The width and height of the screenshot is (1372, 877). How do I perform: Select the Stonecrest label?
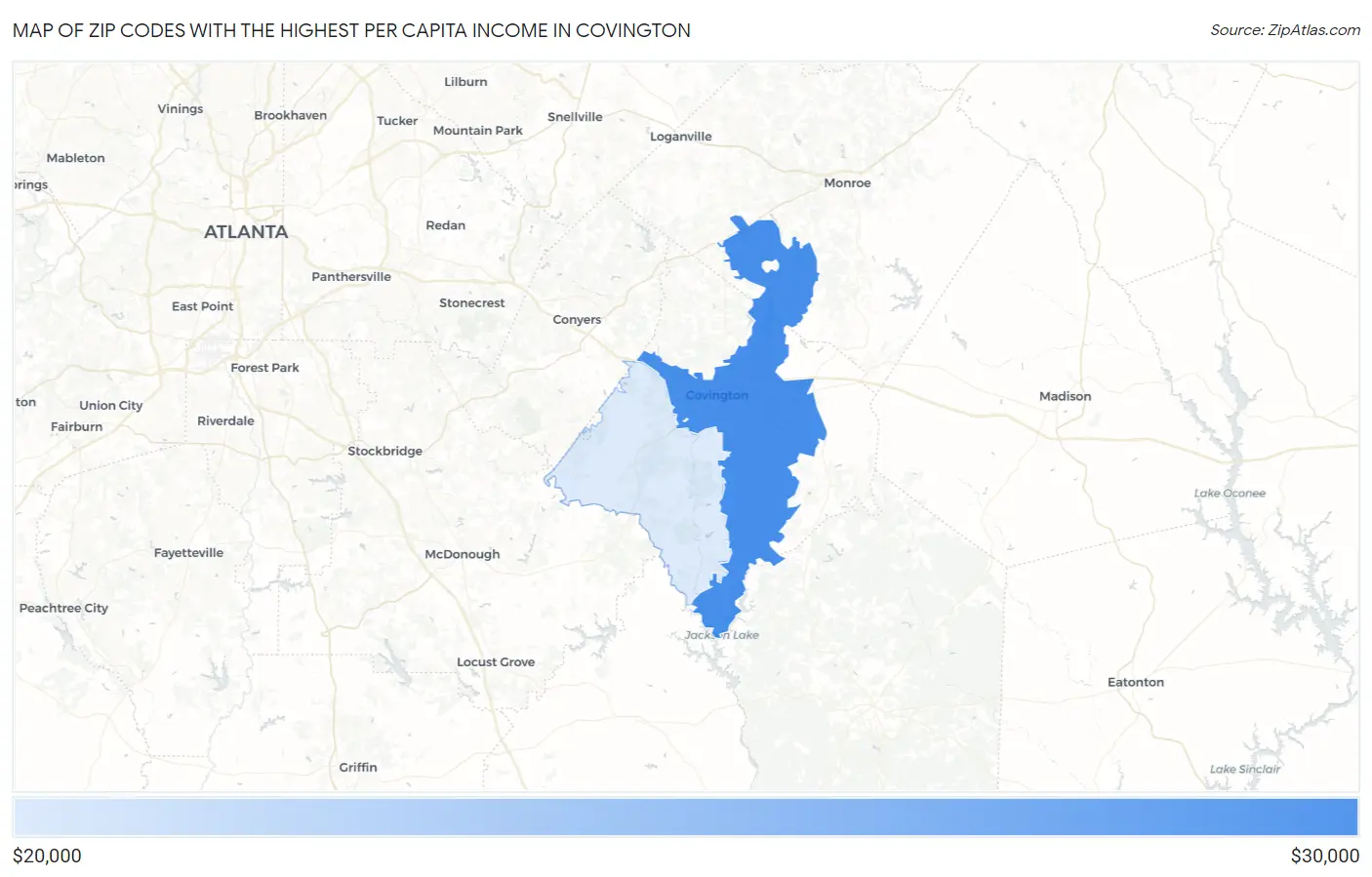pos(472,302)
